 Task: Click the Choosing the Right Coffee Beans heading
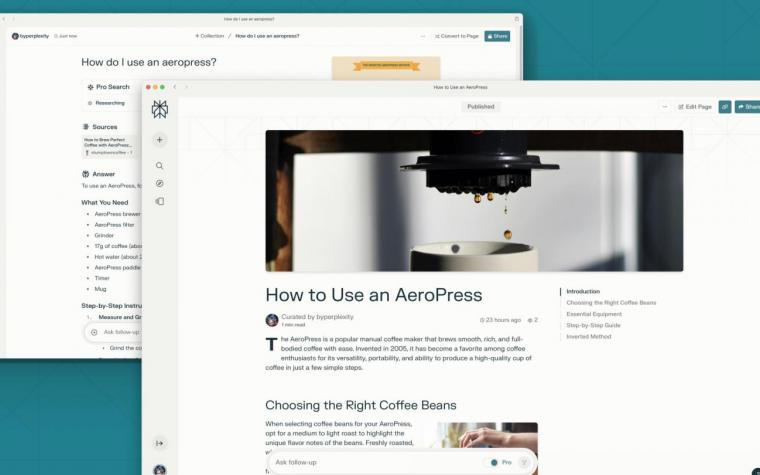point(361,405)
